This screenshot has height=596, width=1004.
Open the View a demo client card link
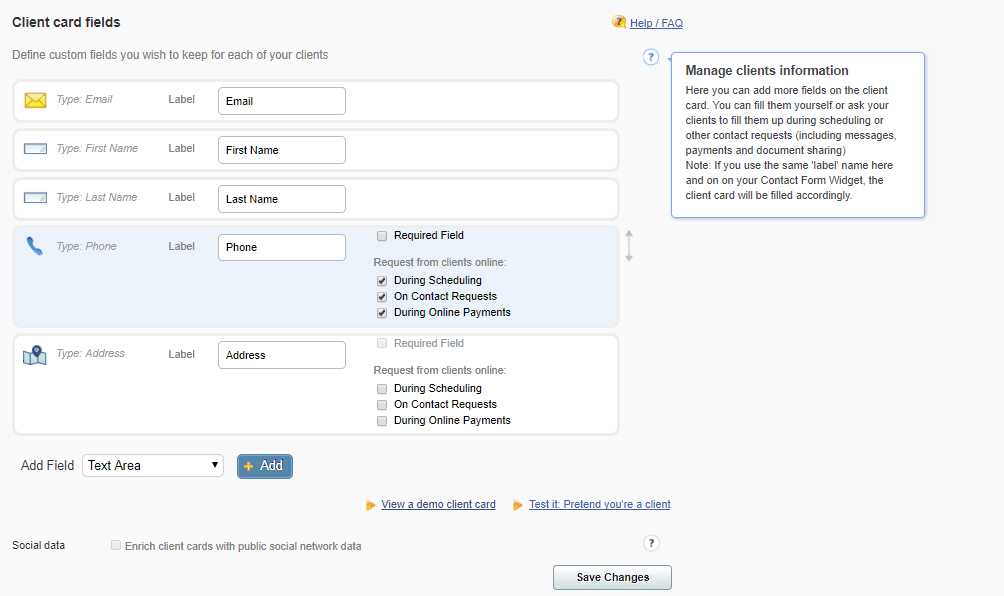pos(438,505)
